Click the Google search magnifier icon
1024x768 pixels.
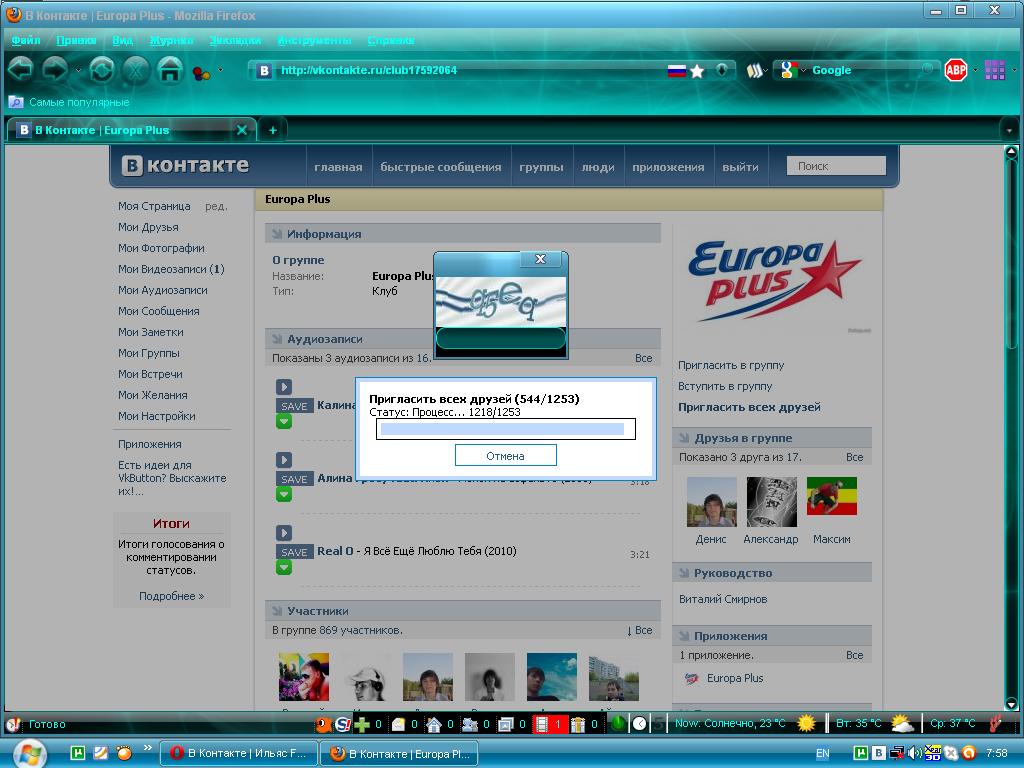click(927, 69)
